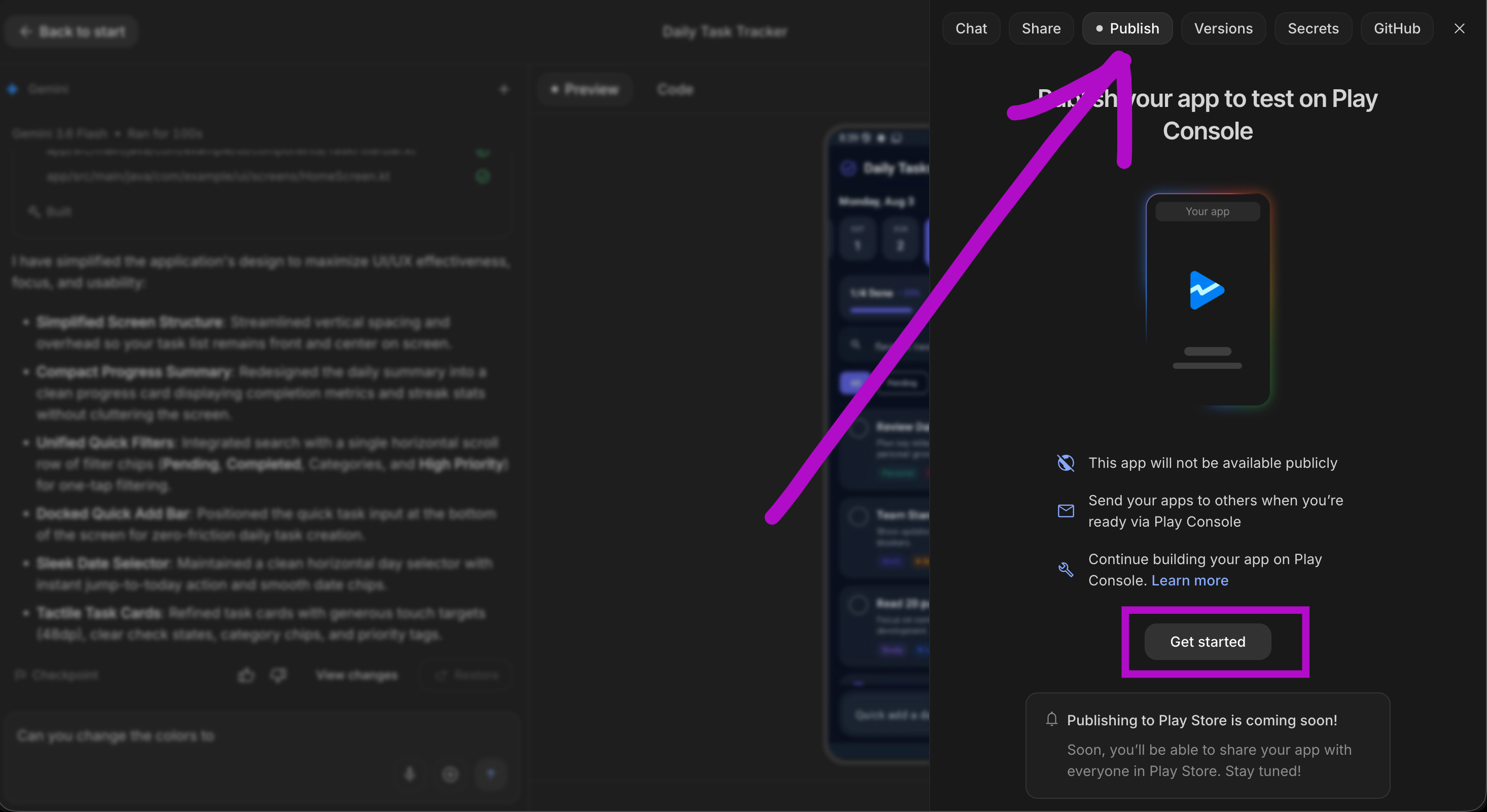Click the envelope icon beside Send your apps

click(1066, 511)
